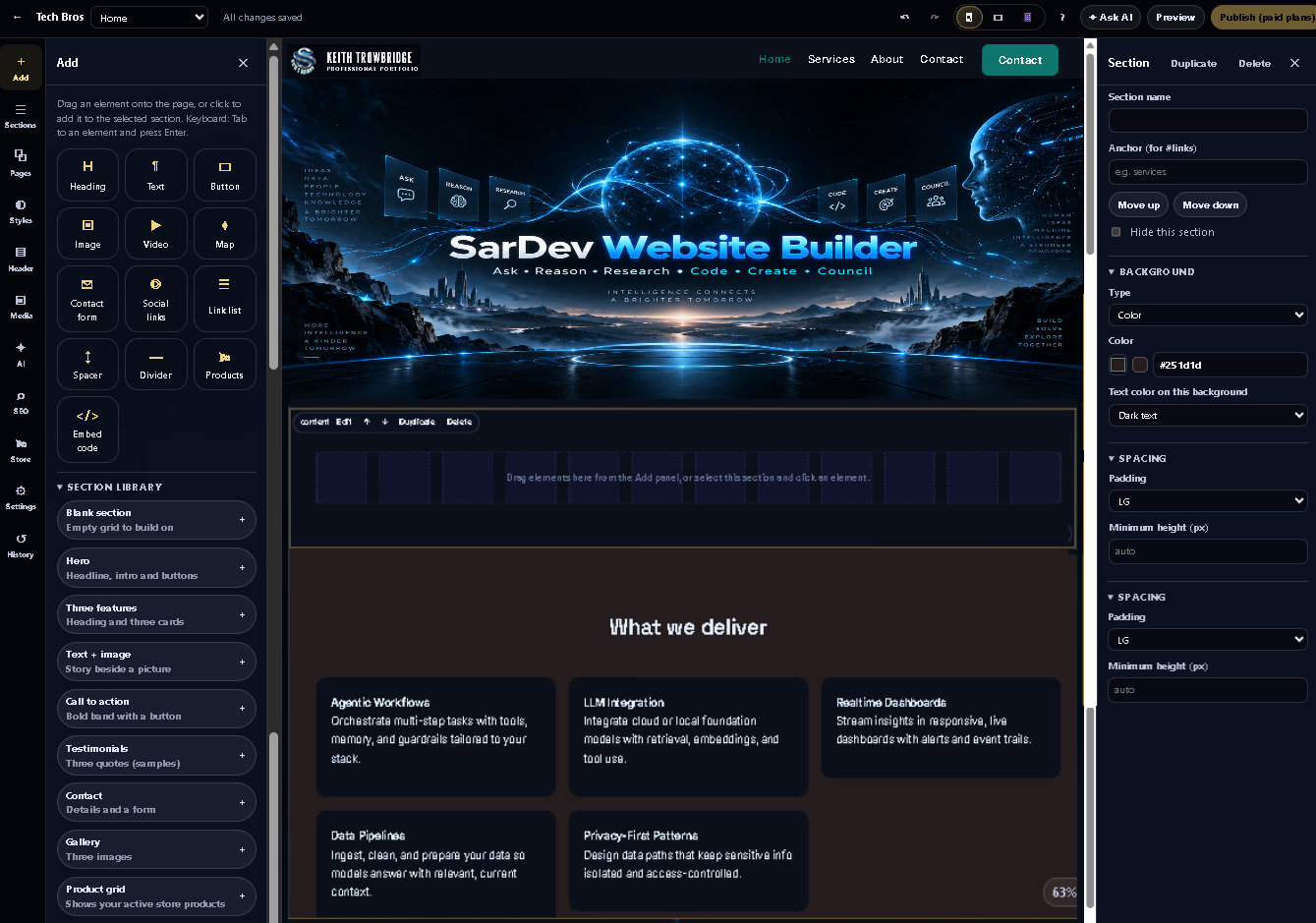Open the History sidebar icon

pyautogui.click(x=21, y=546)
